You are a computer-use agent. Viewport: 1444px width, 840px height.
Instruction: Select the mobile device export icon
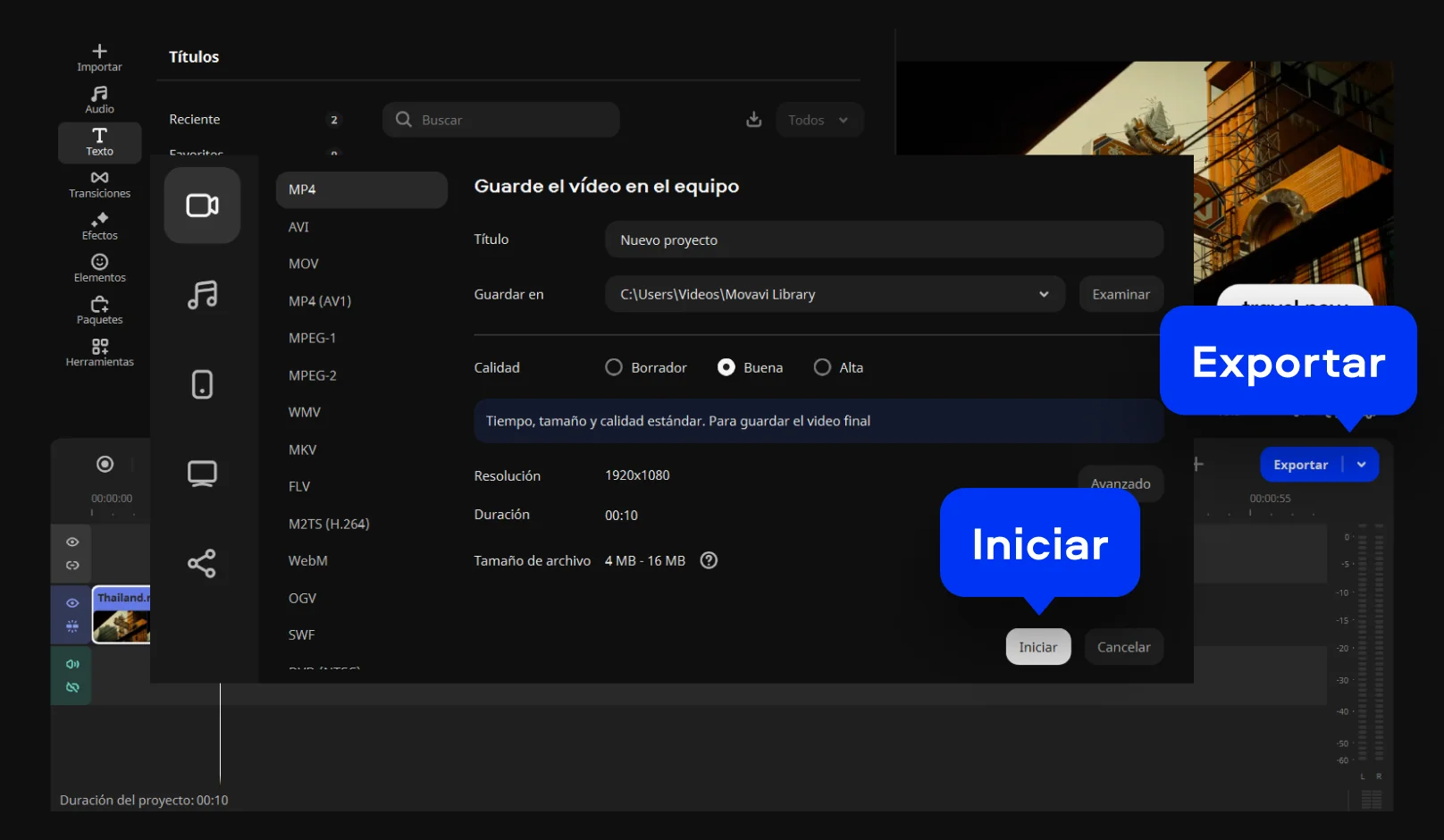point(202,384)
